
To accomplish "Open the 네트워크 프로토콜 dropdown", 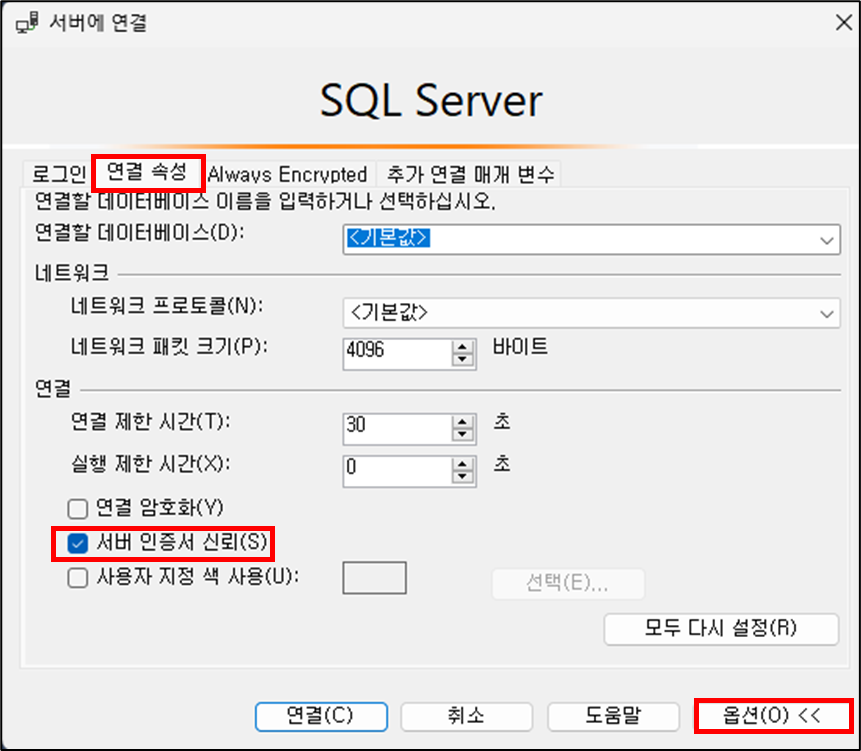I will [827, 313].
